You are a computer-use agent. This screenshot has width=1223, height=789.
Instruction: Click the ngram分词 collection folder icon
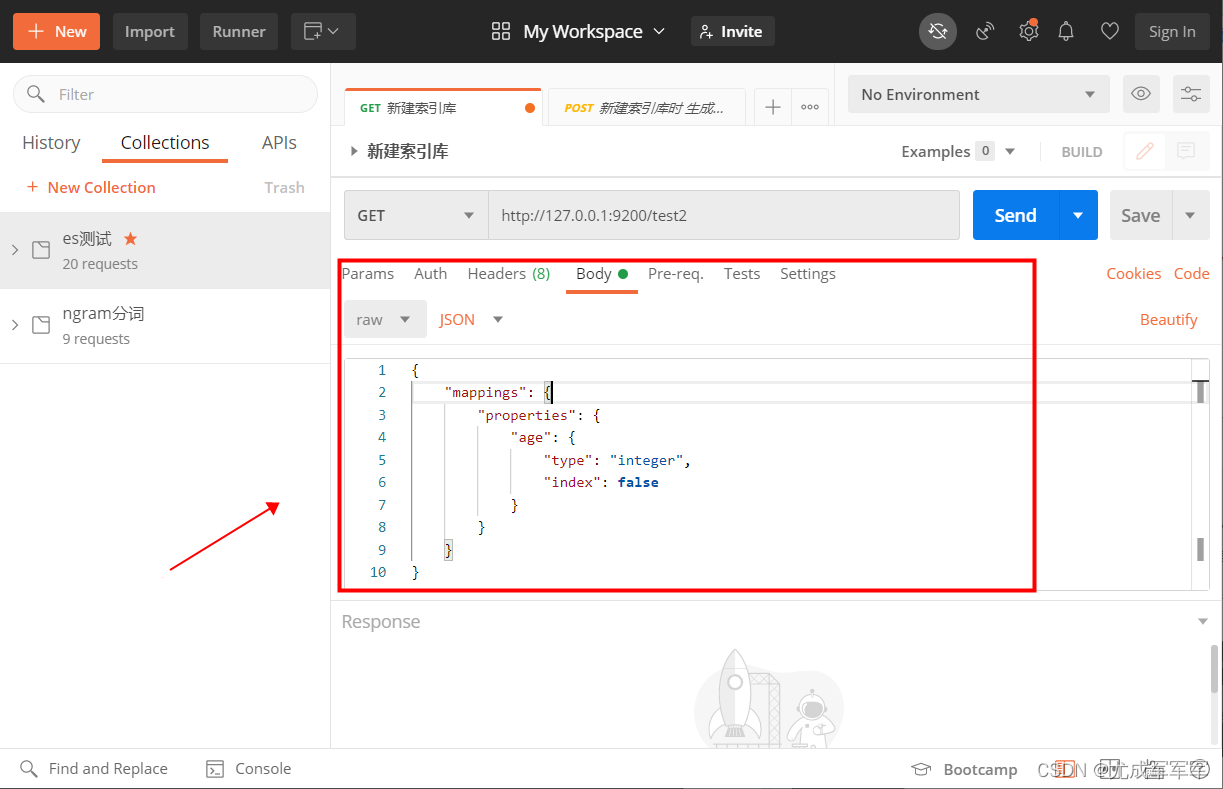(41, 325)
